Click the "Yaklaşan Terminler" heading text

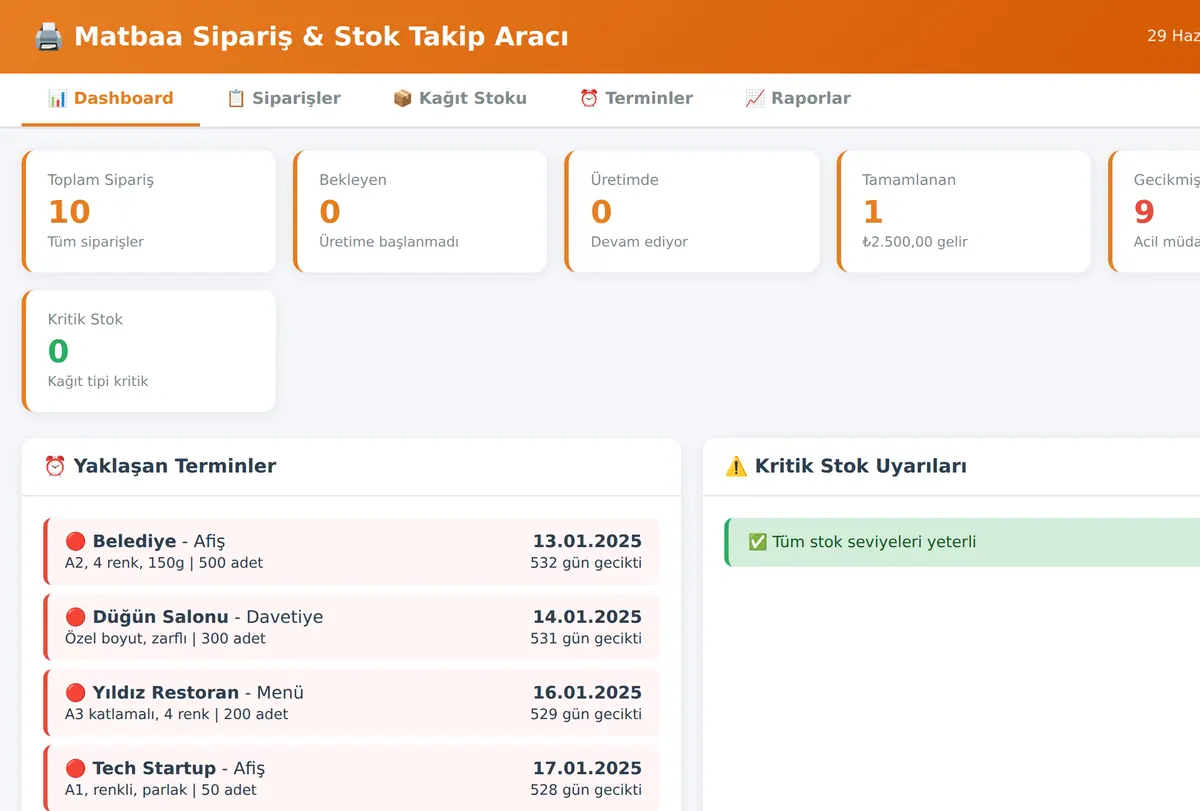pyautogui.click(x=175, y=466)
